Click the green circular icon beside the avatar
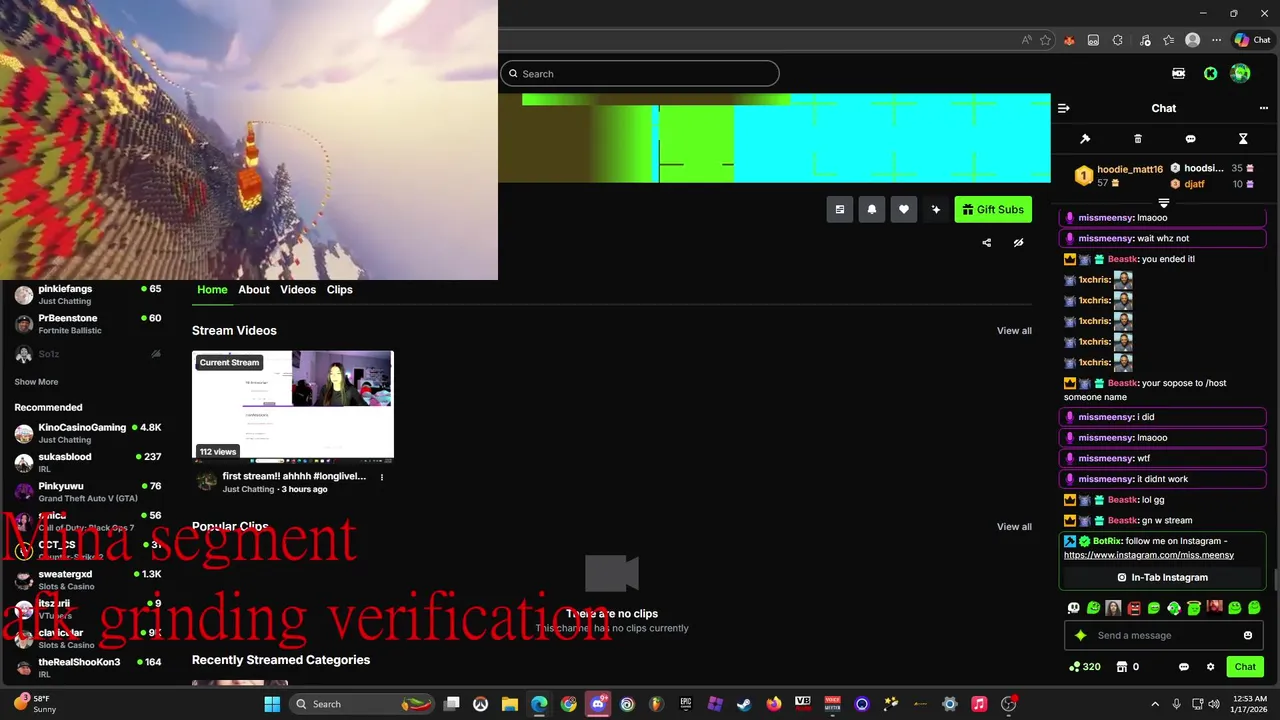The width and height of the screenshot is (1280, 720). click(x=1210, y=73)
